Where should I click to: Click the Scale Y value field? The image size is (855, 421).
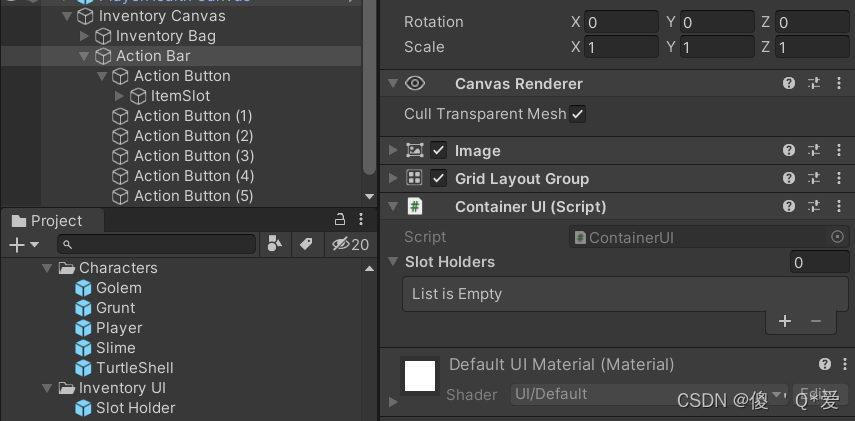[718, 47]
